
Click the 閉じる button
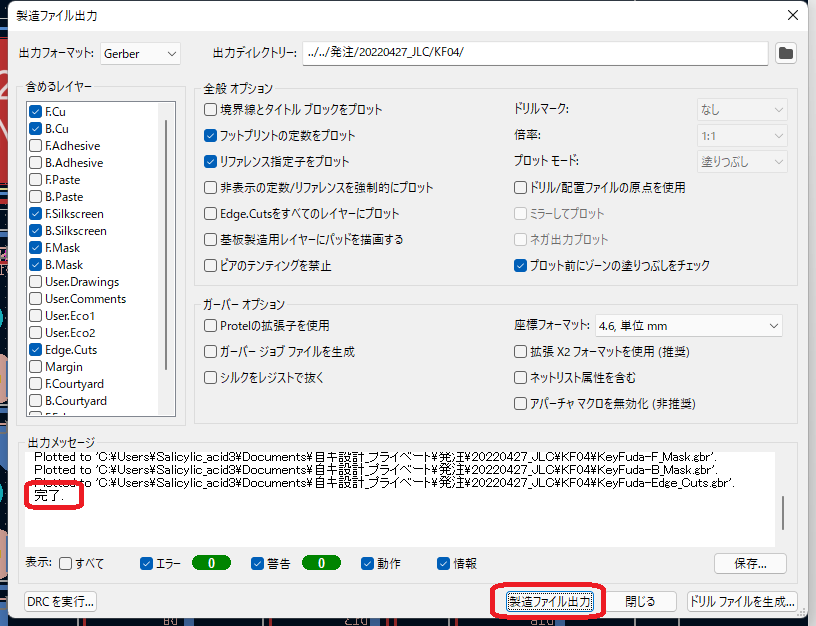(640, 602)
